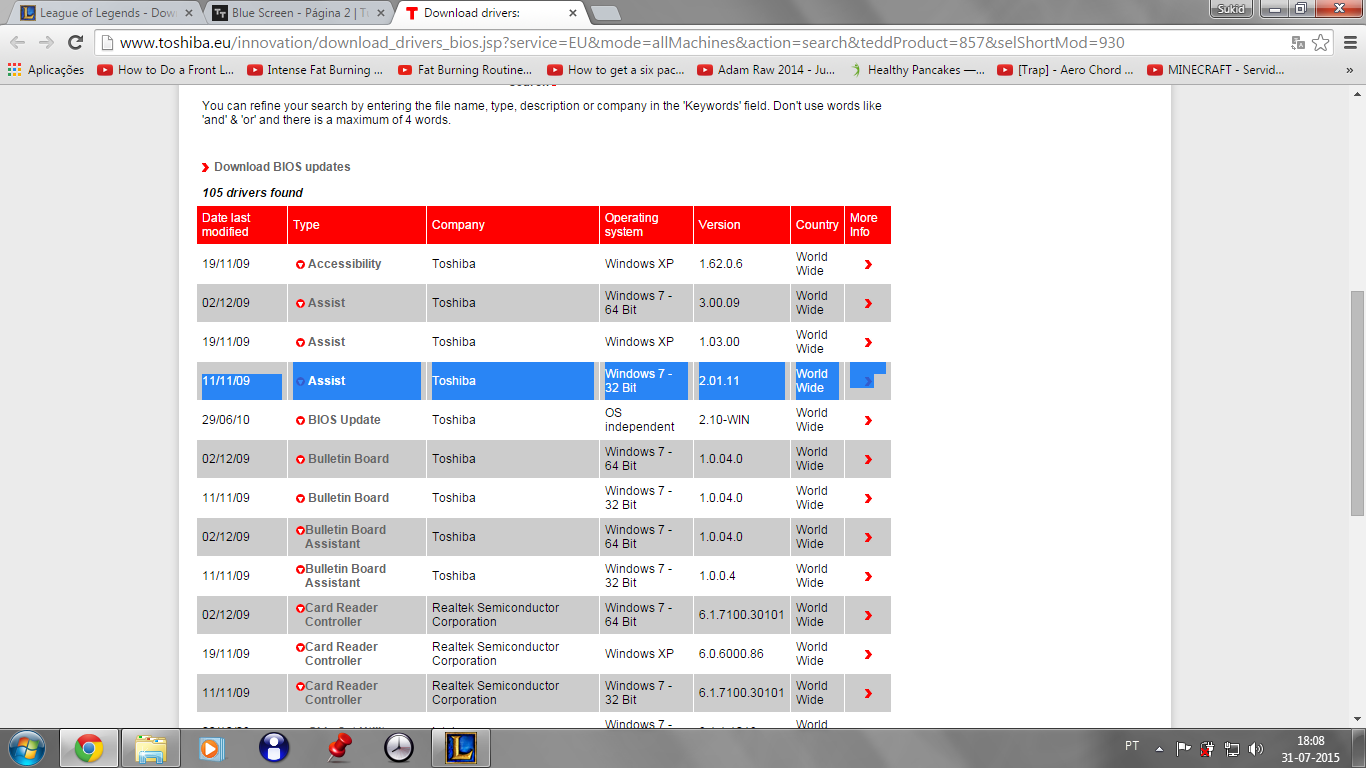
Task: Click the 105 drivers found text
Action: 252,193
